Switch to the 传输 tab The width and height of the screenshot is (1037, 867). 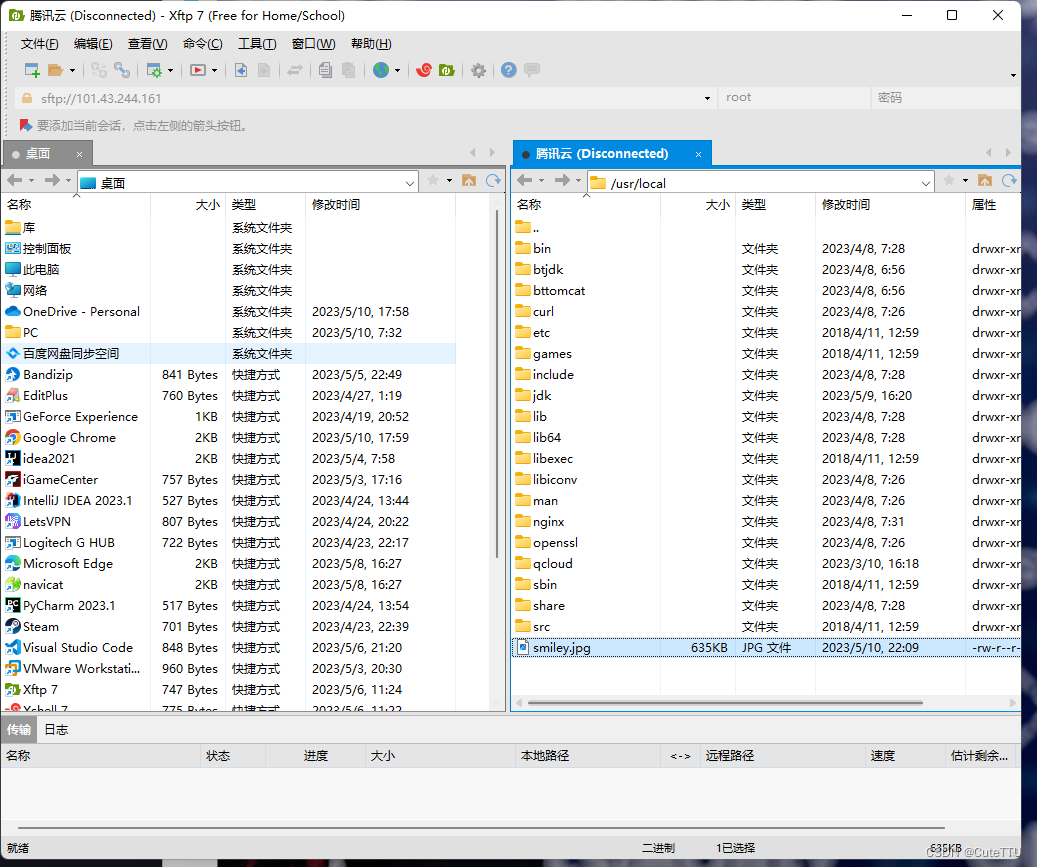point(19,729)
